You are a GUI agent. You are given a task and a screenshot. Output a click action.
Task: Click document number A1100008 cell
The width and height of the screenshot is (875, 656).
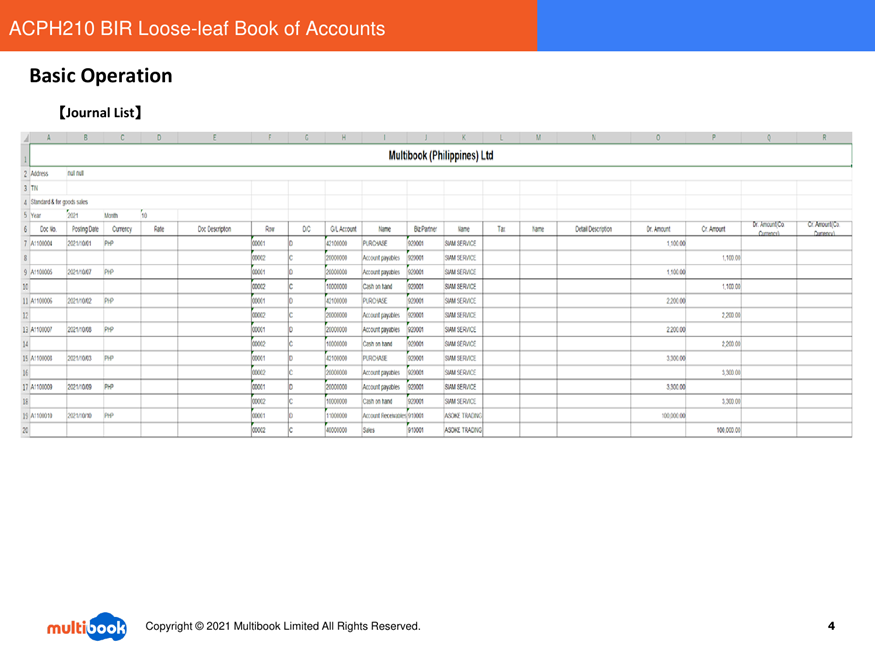point(48,358)
